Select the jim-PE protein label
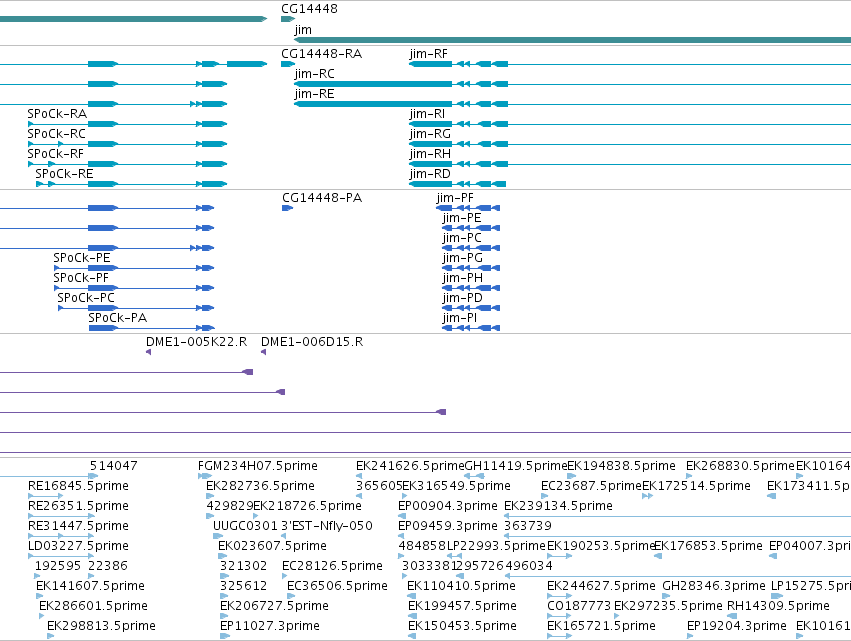This screenshot has height=641, width=851. (462, 218)
